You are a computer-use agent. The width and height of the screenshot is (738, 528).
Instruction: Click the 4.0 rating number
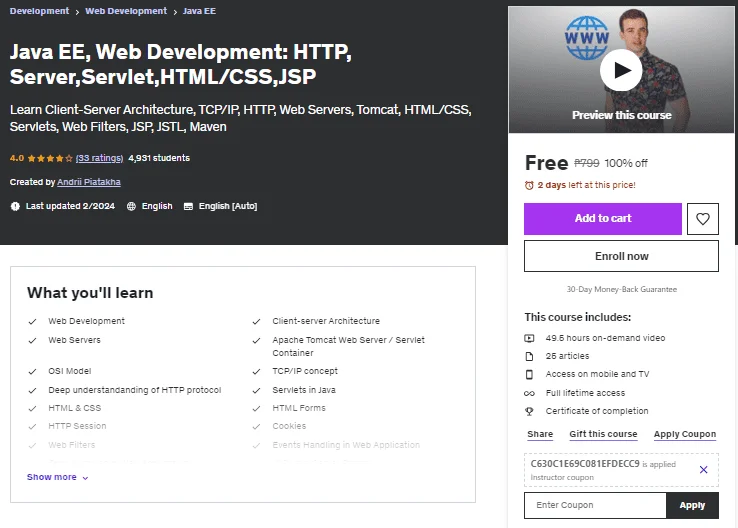coord(17,158)
